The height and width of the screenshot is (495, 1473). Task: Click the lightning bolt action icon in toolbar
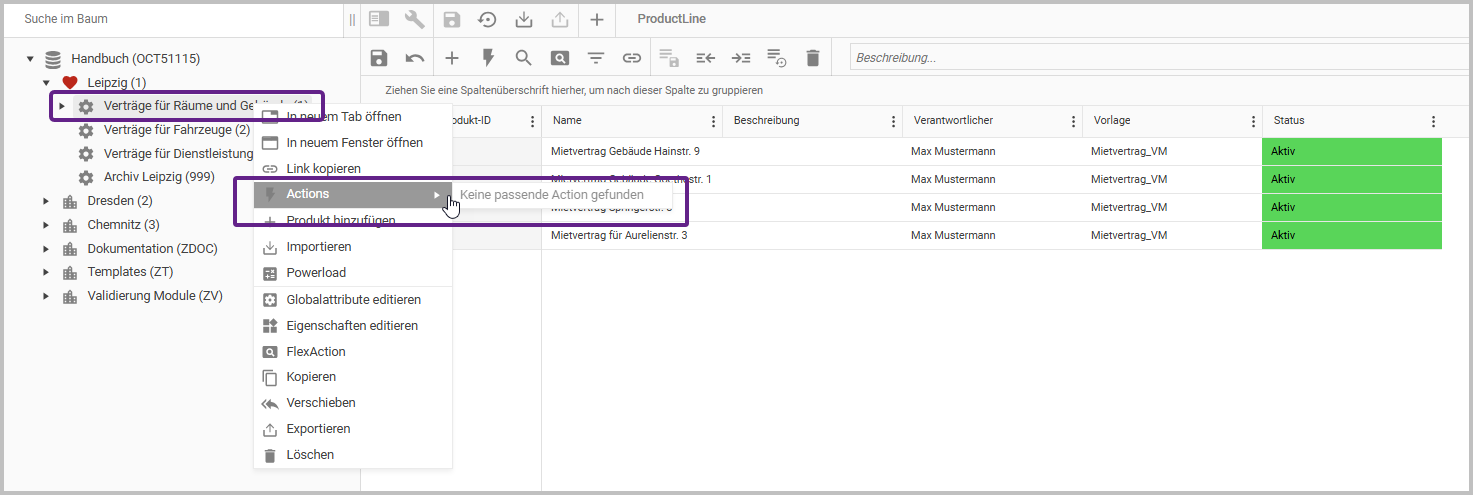click(488, 58)
